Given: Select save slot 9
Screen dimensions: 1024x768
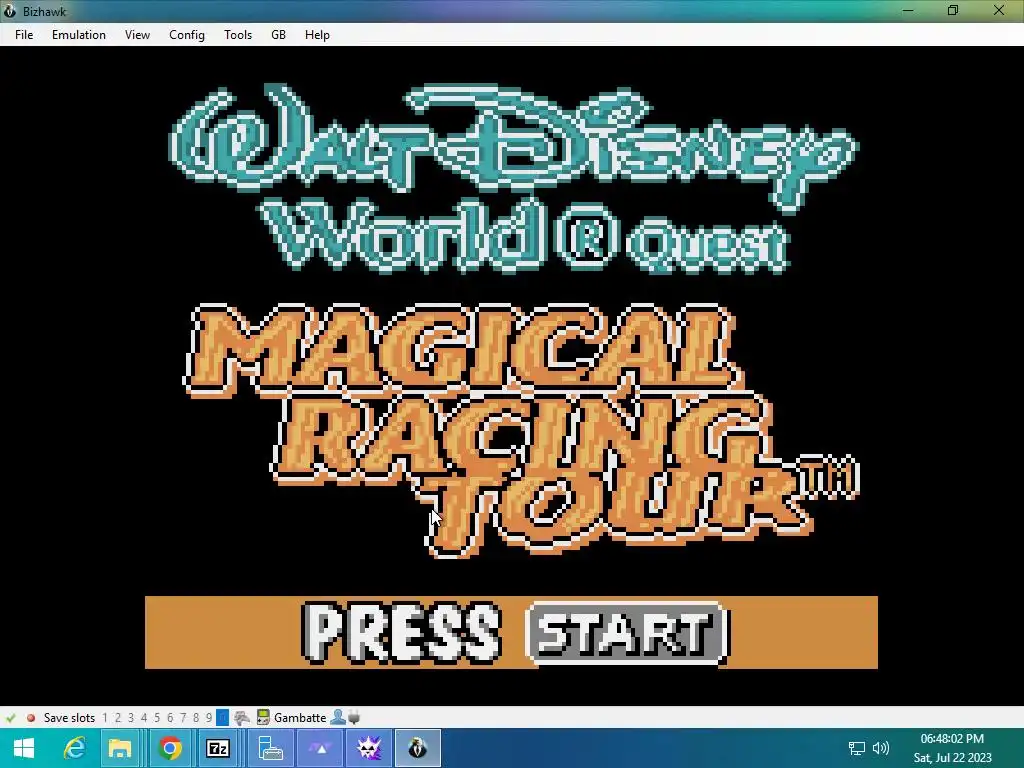Looking at the screenshot, I should tap(209, 718).
